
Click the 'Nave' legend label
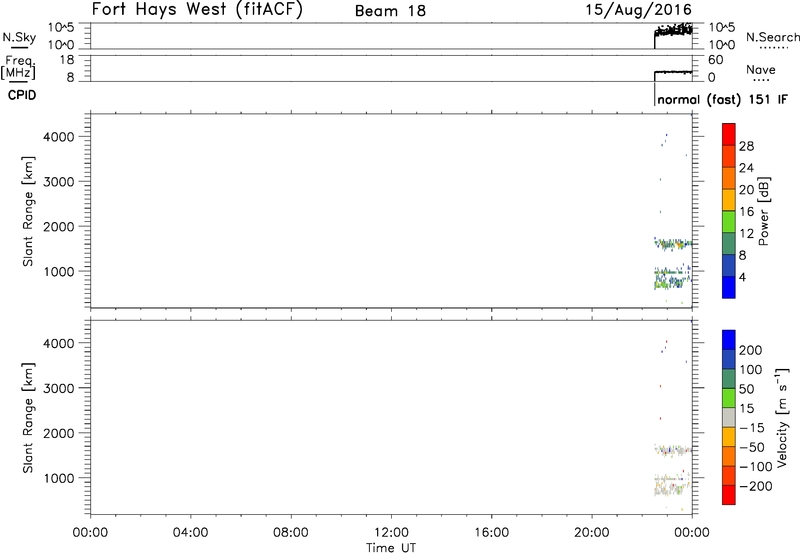pyautogui.click(x=761, y=70)
